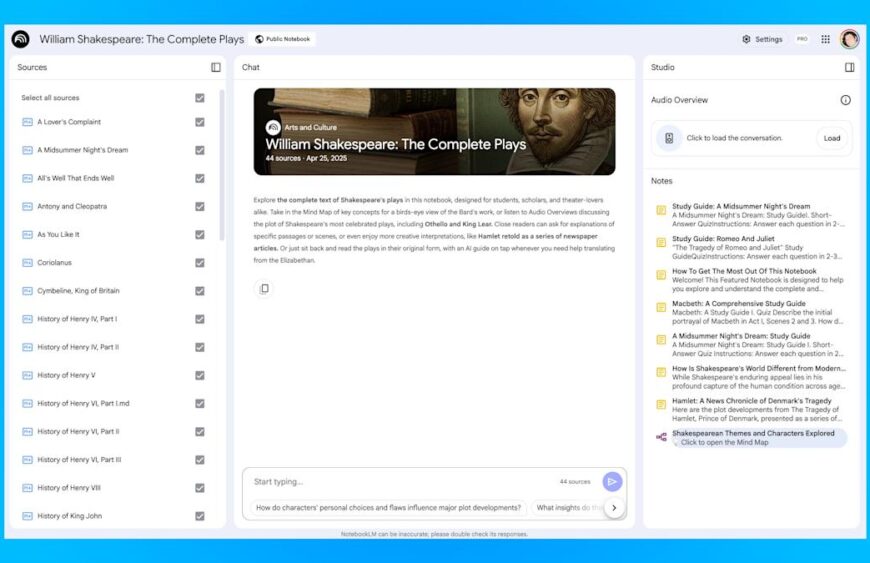Select the 'What insights do' suggestion chip
Image resolution: width=870 pixels, height=563 pixels.
tap(566, 508)
